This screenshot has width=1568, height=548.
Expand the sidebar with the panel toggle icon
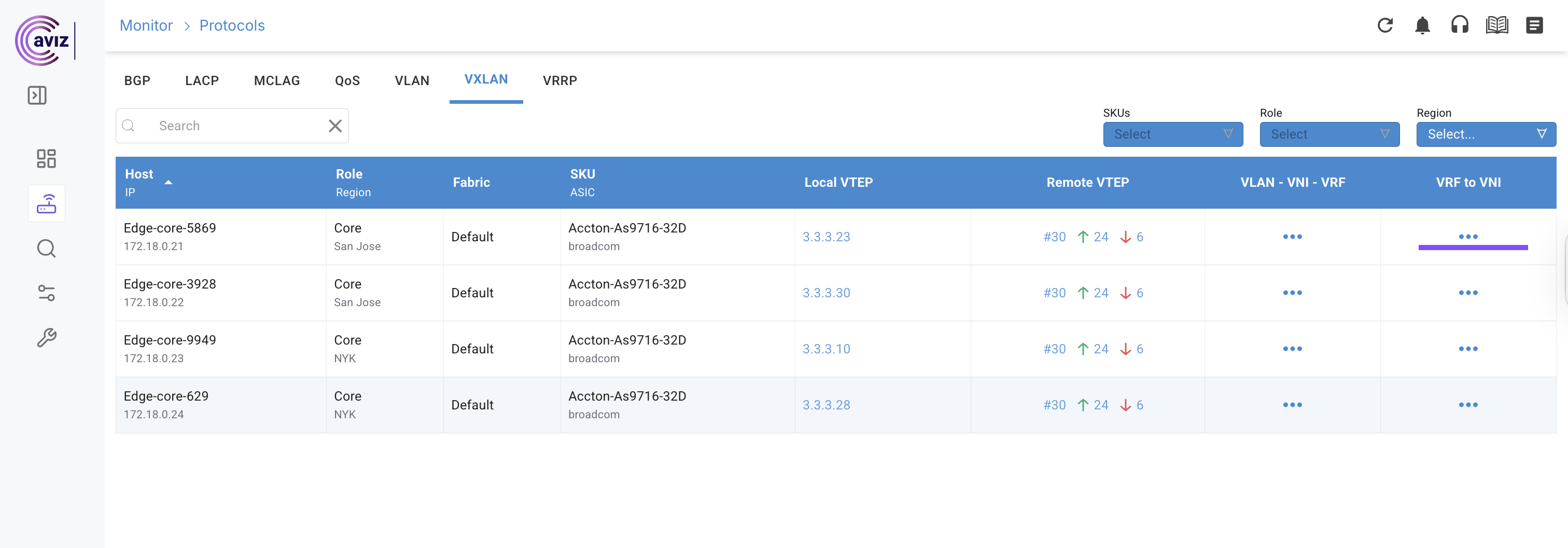(37, 95)
